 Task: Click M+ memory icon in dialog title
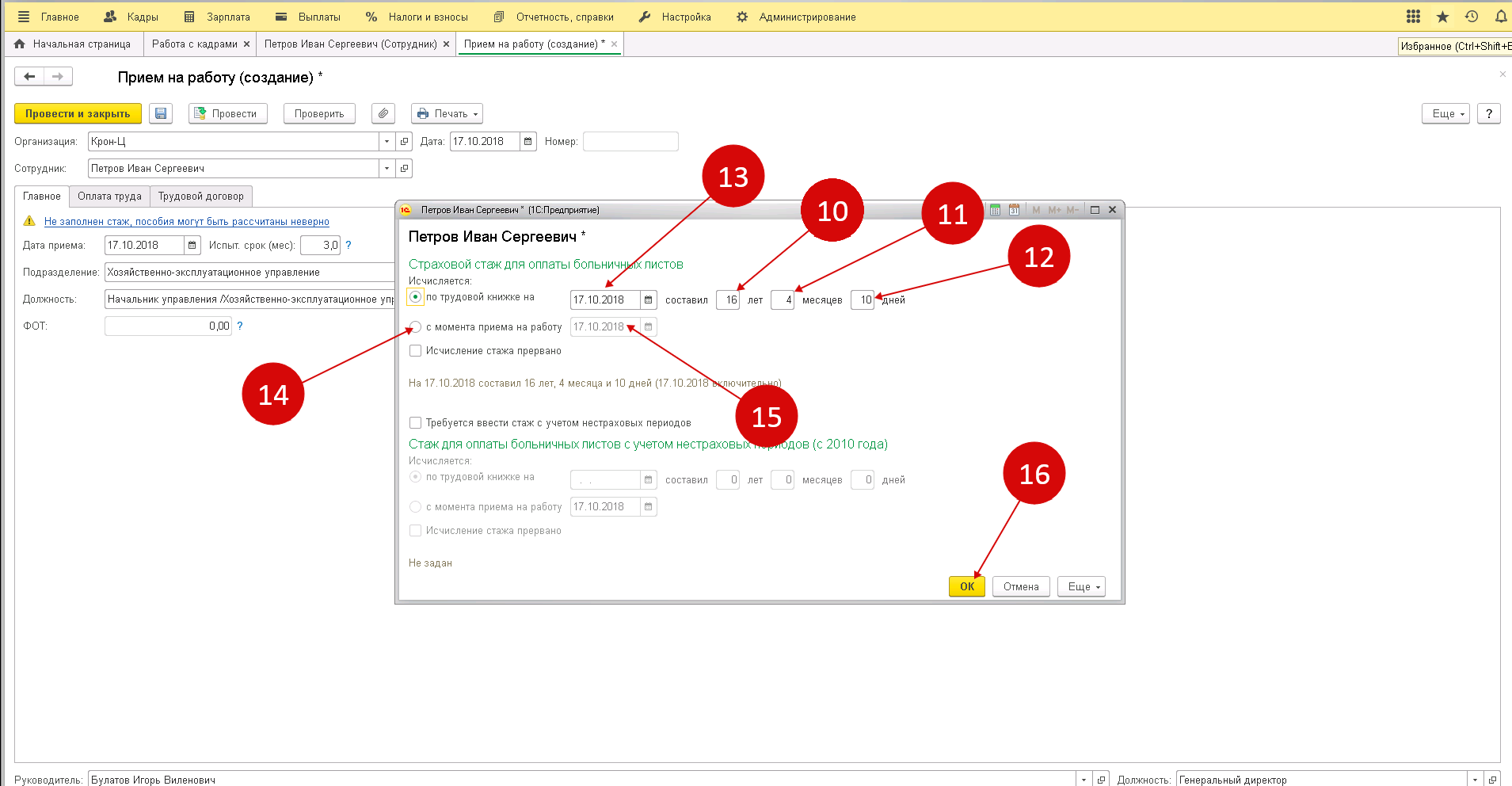click(1054, 210)
